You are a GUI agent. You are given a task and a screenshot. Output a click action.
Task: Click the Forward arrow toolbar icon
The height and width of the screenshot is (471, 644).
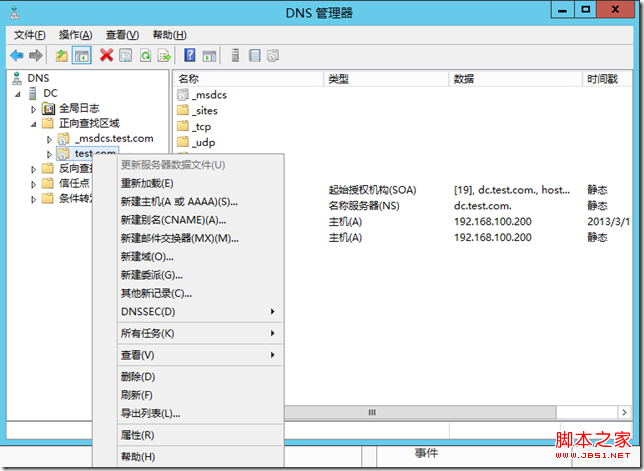pyautogui.click(x=36, y=55)
